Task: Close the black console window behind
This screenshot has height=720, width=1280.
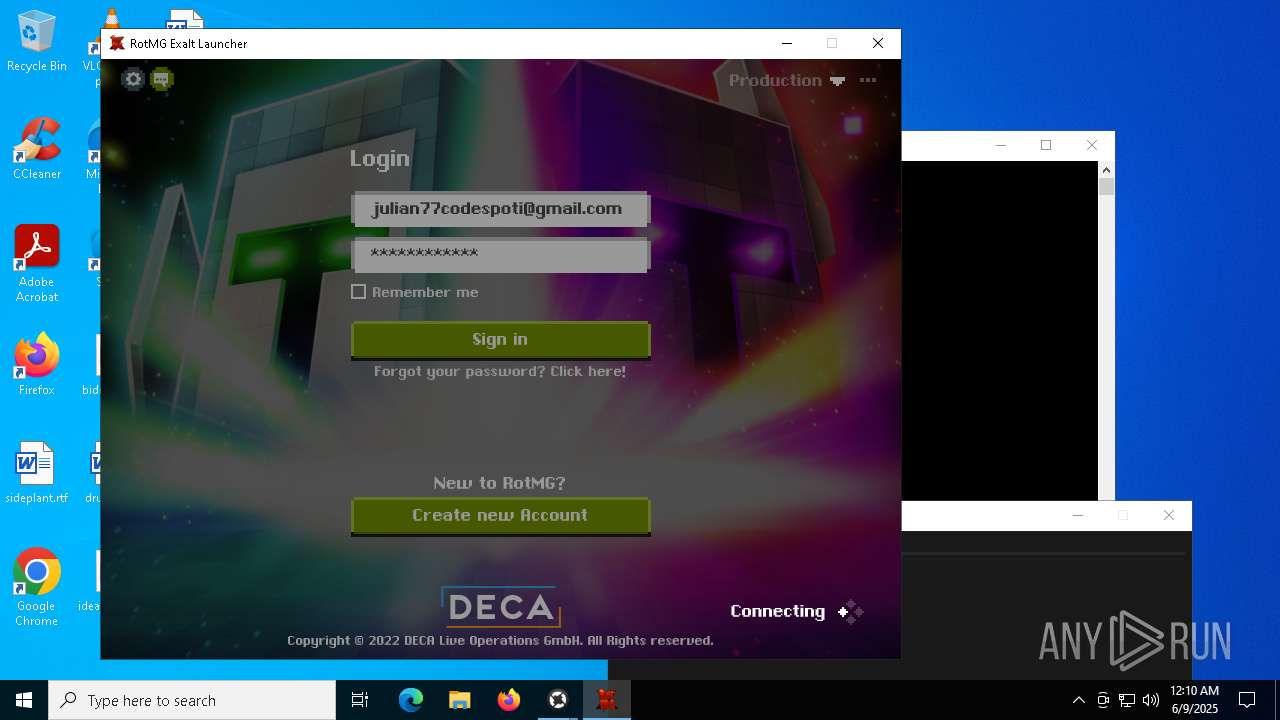Action: point(1092,145)
